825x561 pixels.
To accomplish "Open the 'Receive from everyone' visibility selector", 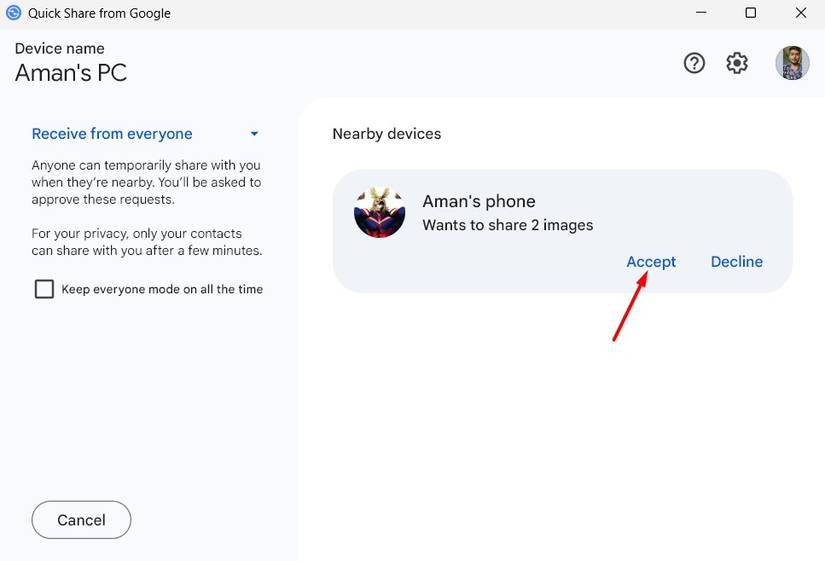I will [x=112, y=134].
